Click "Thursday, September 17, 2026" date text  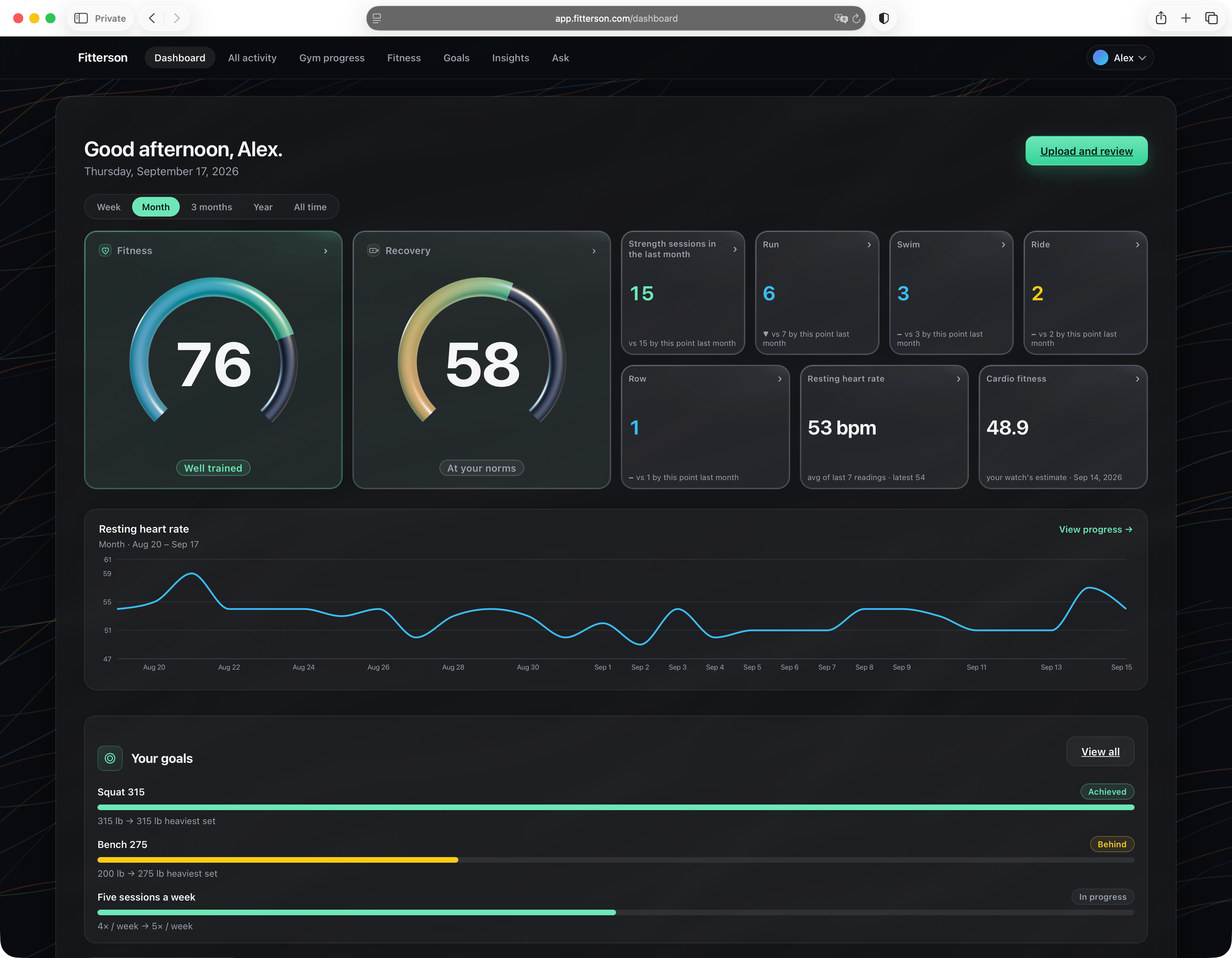[x=161, y=171]
